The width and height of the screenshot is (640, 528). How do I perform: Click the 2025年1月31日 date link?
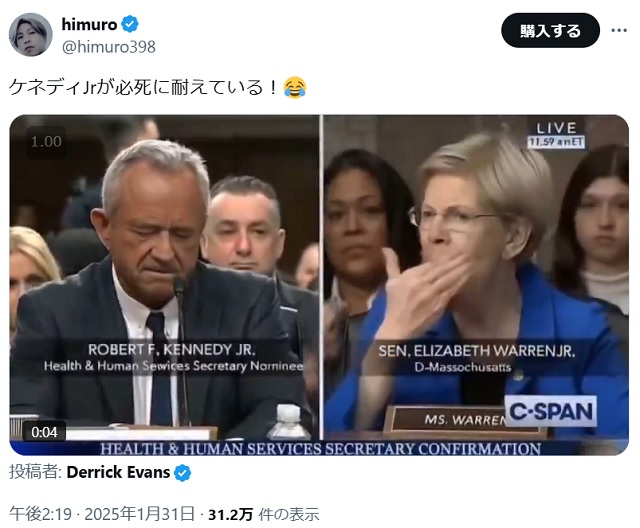pyautogui.click(x=139, y=514)
